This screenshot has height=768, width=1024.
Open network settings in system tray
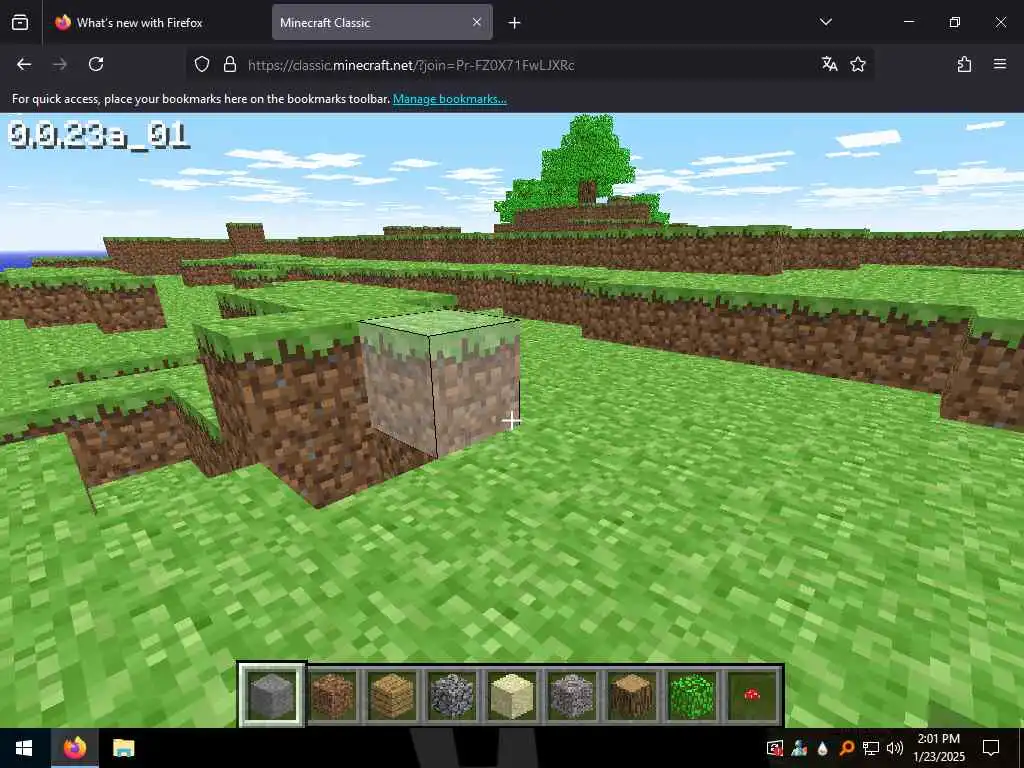tap(871, 748)
